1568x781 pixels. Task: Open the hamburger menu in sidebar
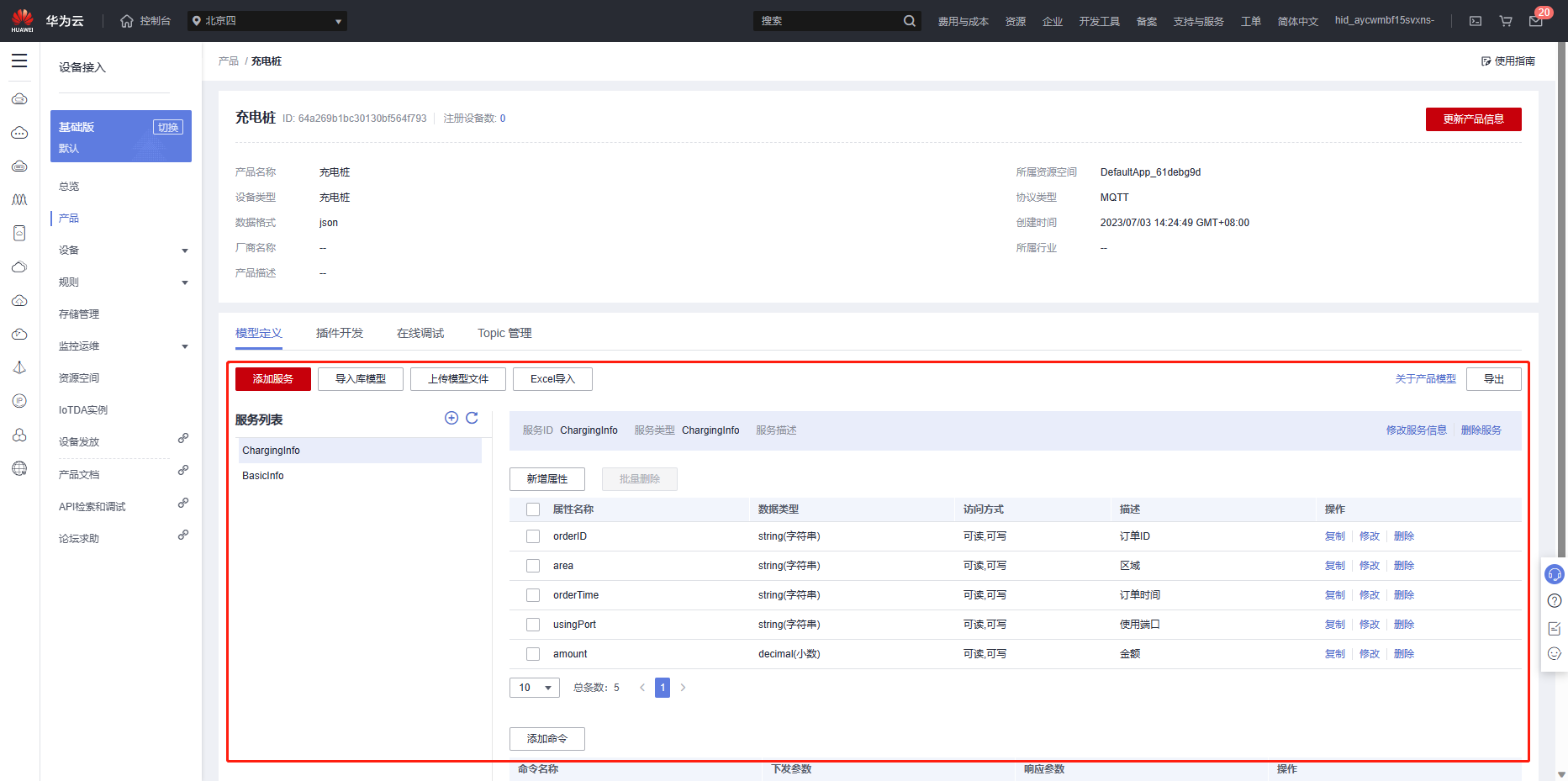click(x=19, y=61)
